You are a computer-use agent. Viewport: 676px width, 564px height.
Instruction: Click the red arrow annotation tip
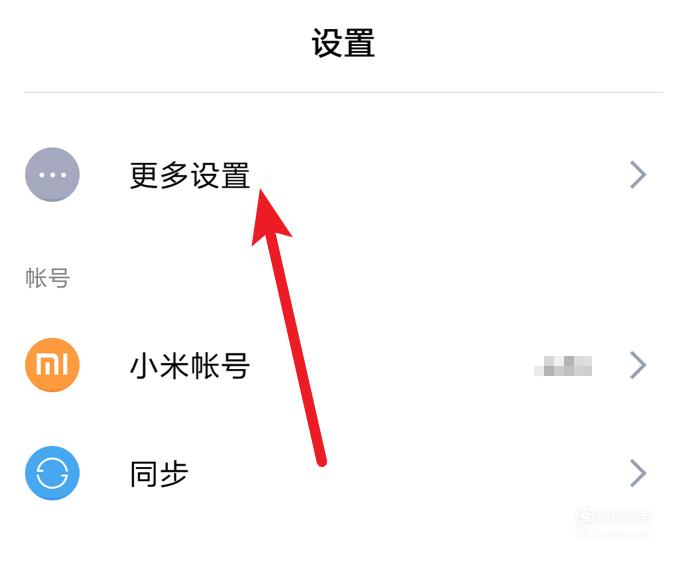coord(261,192)
